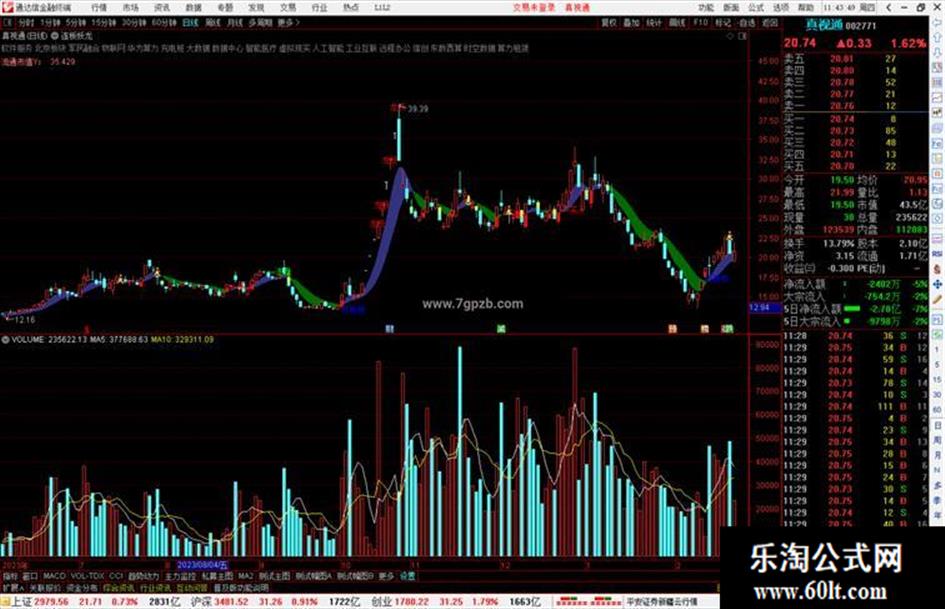The height and width of the screenshot is (609, 945).
Task: Open the 交易 menu
Action: coord(288,7)
